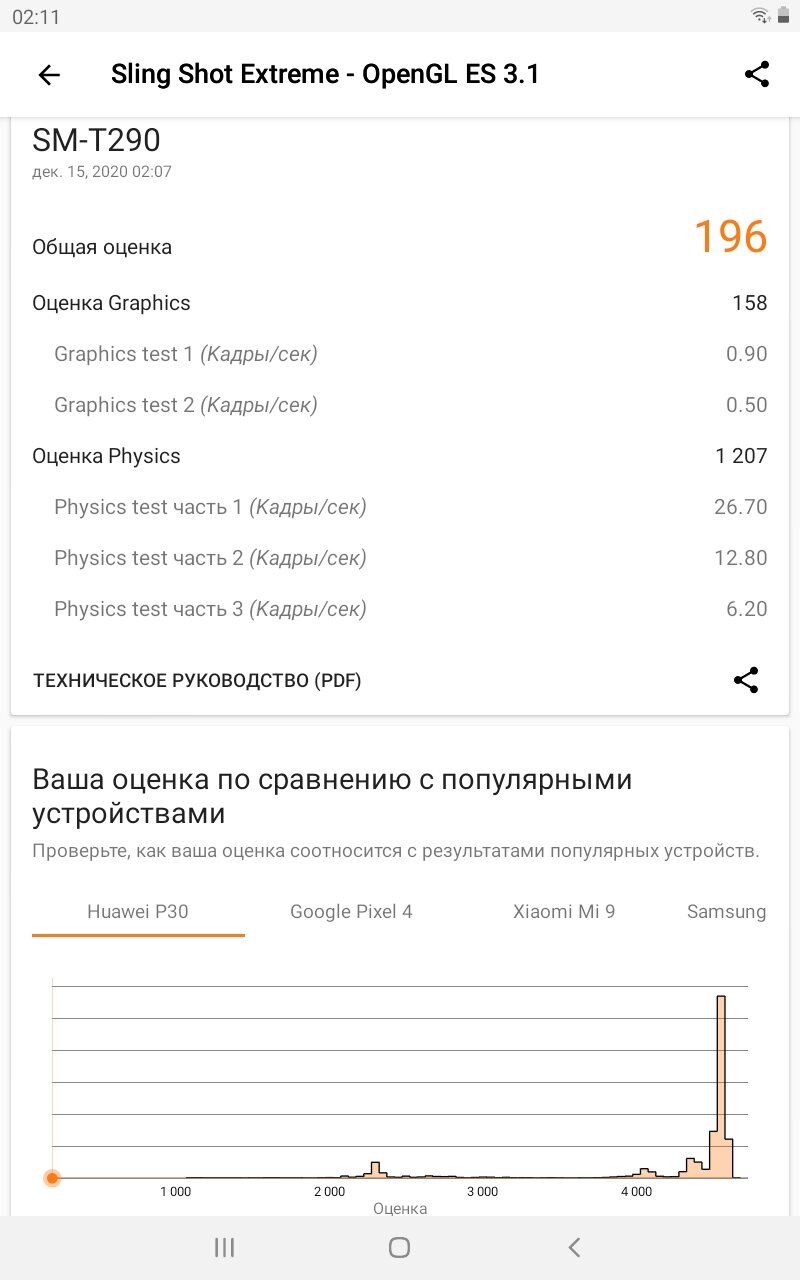Screen dimensions: 800x1280
Task: Select the Оценка Graphics row
Action: pos(400,303)
